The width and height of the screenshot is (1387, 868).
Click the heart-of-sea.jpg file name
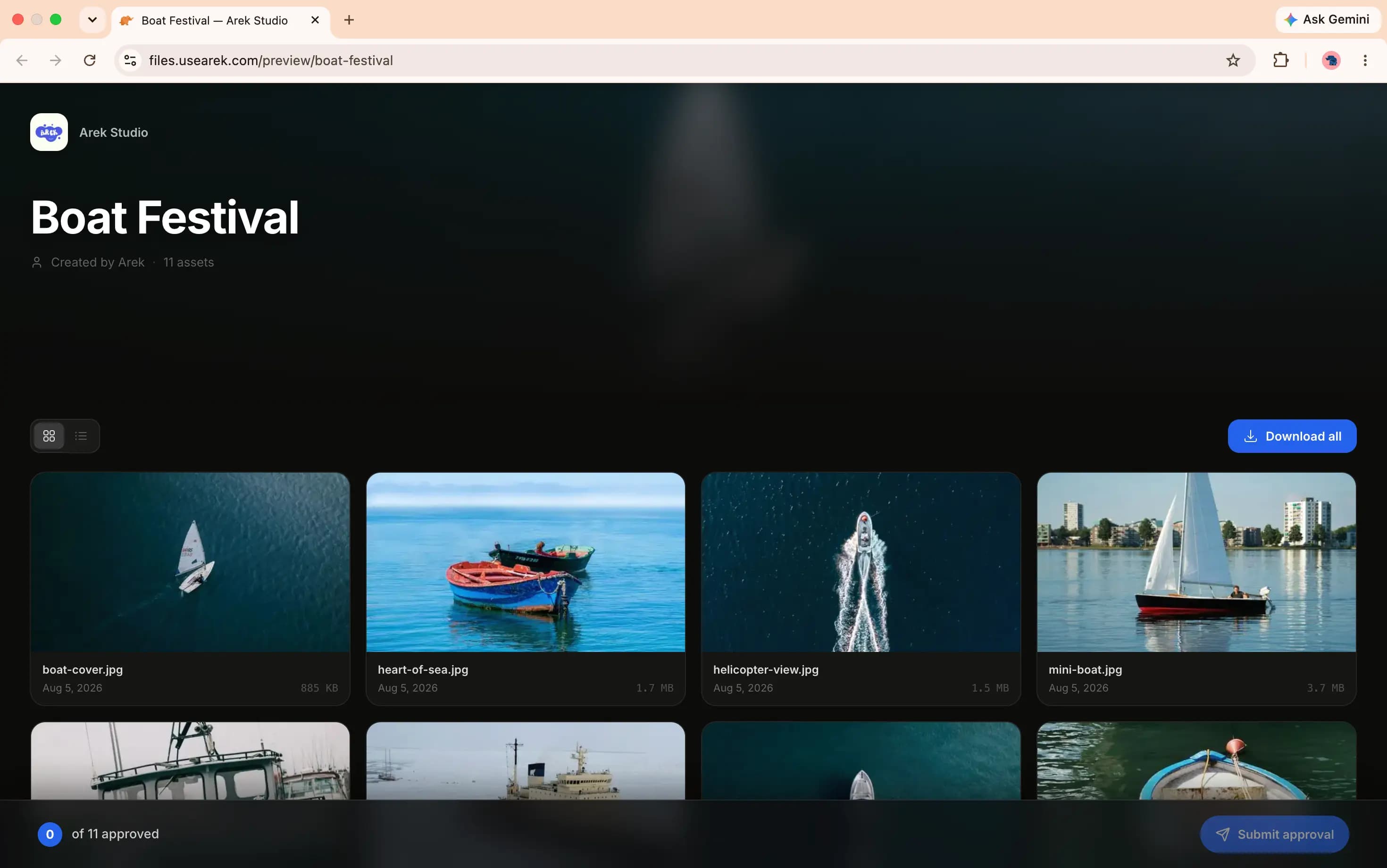tap(423, 669)
